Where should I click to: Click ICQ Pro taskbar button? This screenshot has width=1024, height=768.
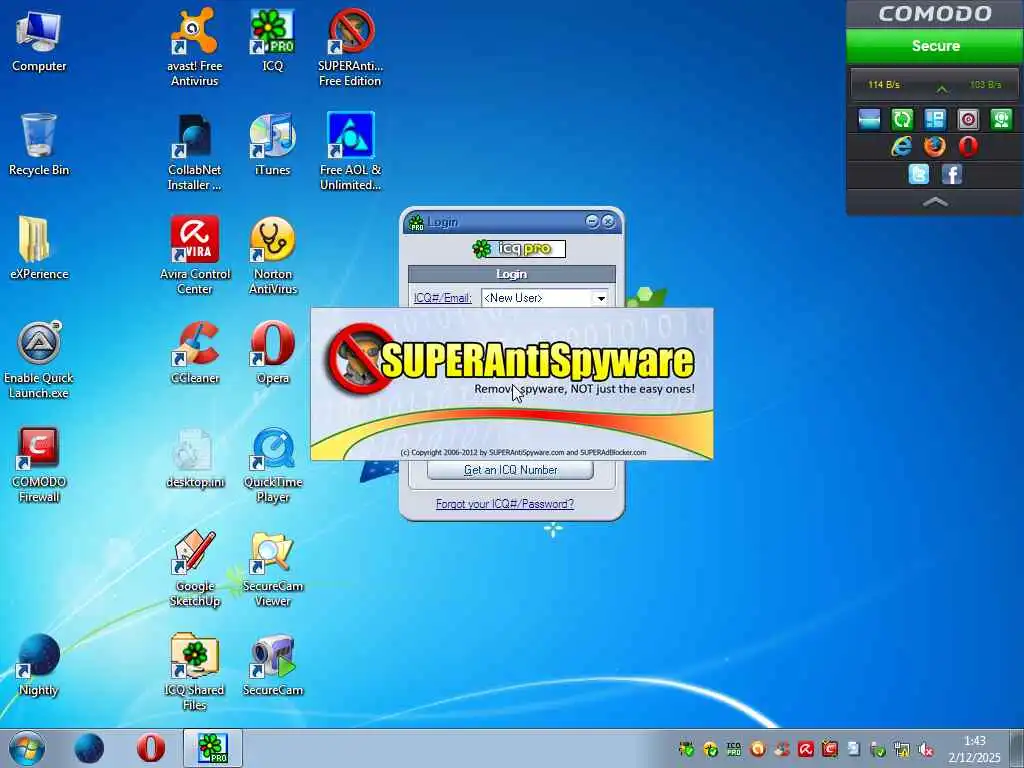pyautogui.click(x=213, y=748)
